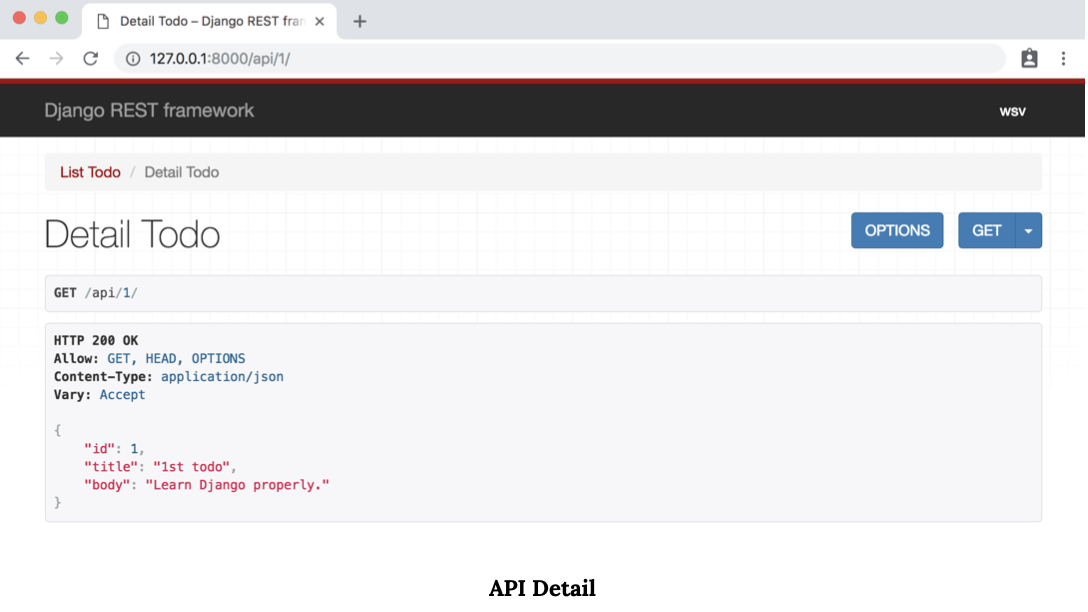Open the wsv user menu

[1012, 112]
